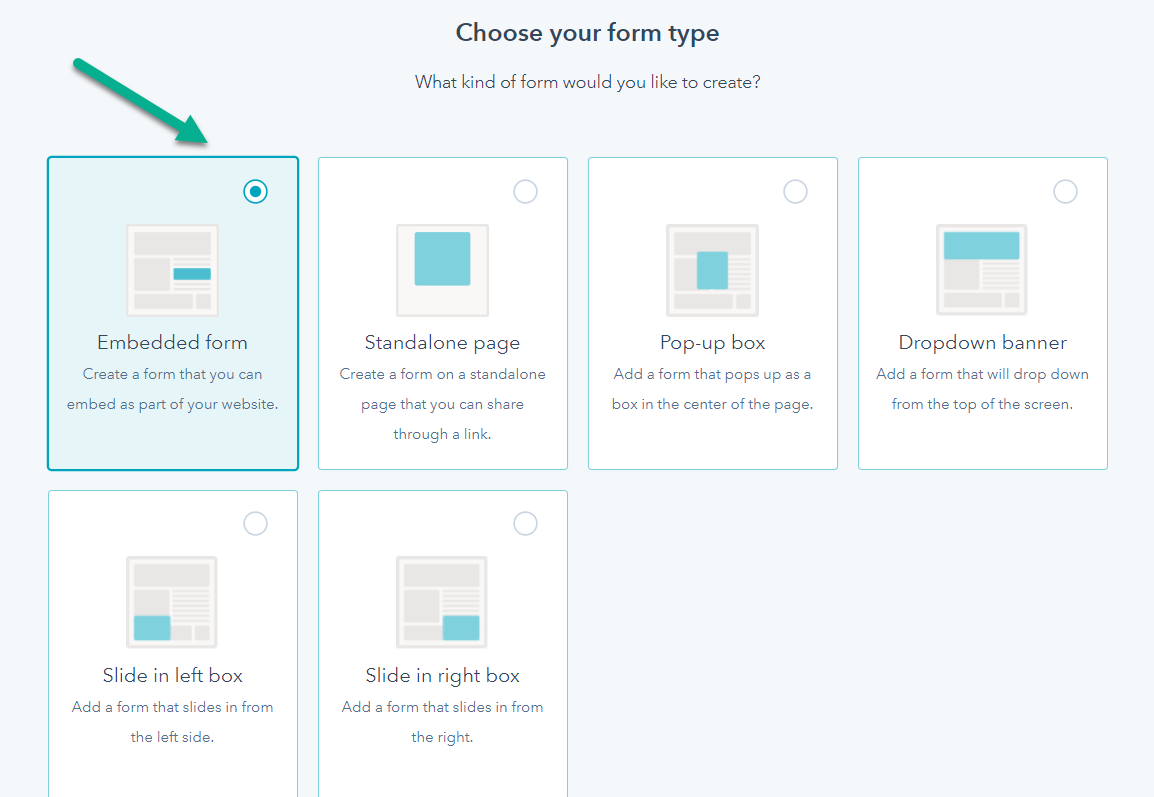Click the Dropdown banner title text
Screen dimensions: 1154x797
pyautogui.click(x=982, y=342)
